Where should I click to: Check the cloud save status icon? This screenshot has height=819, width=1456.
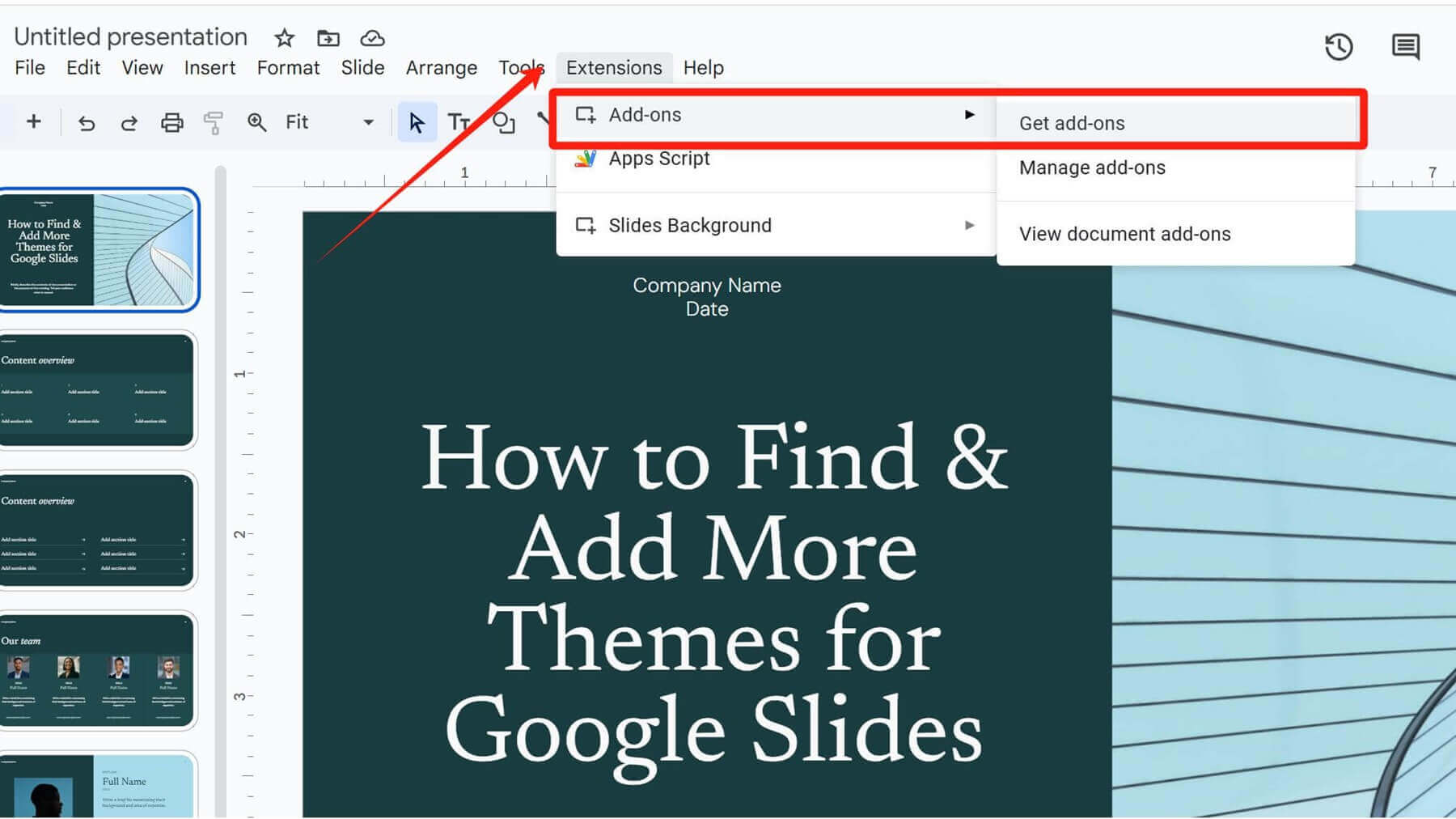click(372, 38)
